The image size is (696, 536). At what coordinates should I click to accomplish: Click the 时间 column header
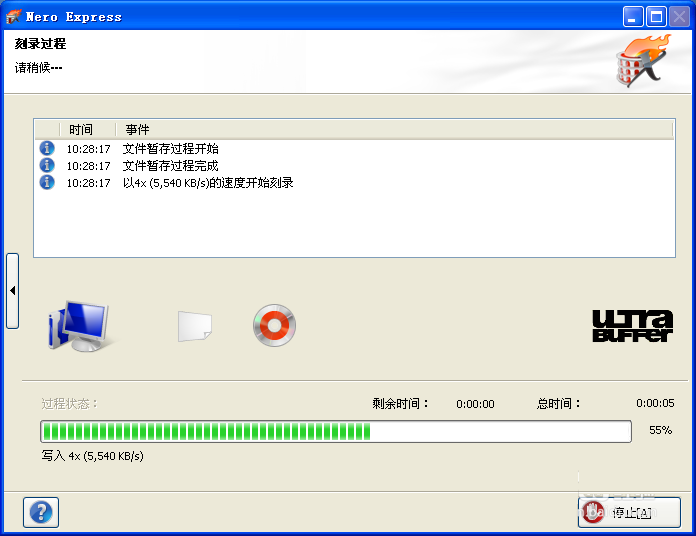click(81, 130)
